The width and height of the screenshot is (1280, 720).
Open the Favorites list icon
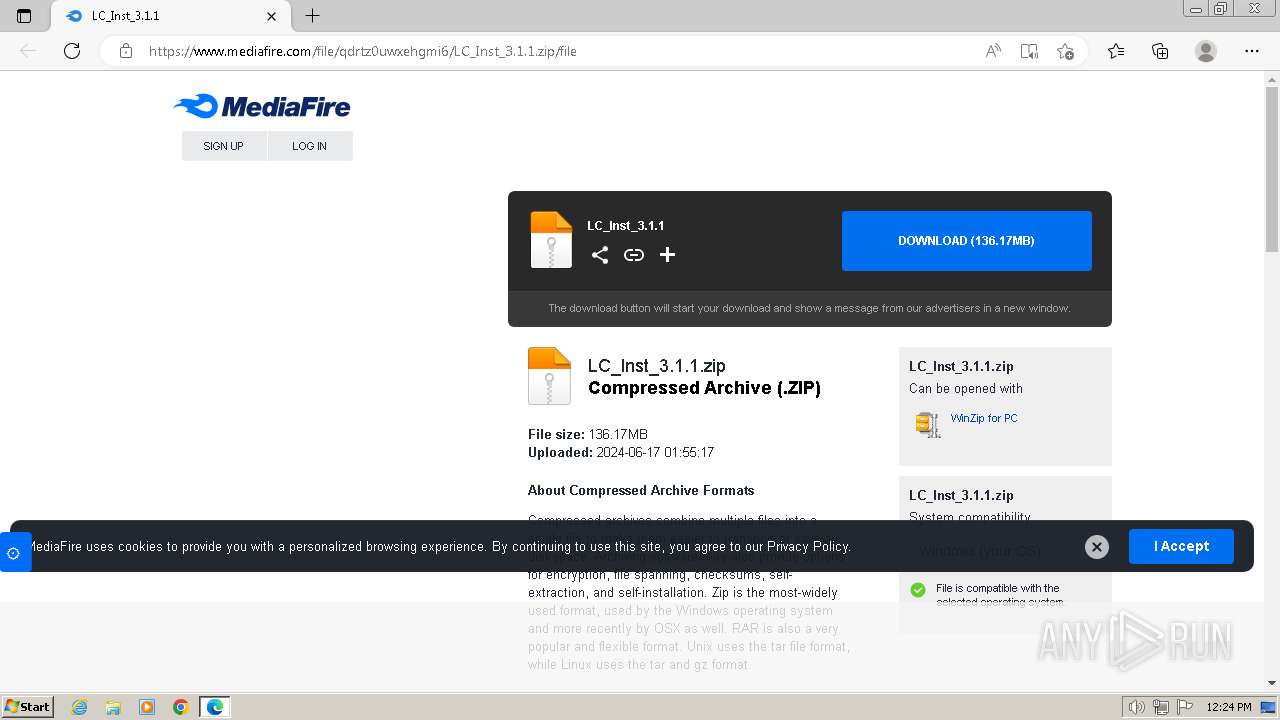click(x=1116, y=51)
